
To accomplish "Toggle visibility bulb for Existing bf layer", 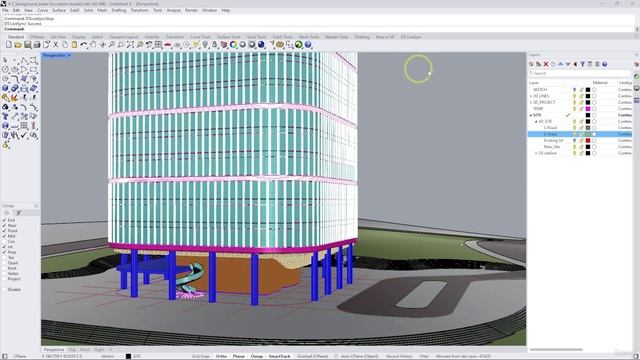I will 574,140.
